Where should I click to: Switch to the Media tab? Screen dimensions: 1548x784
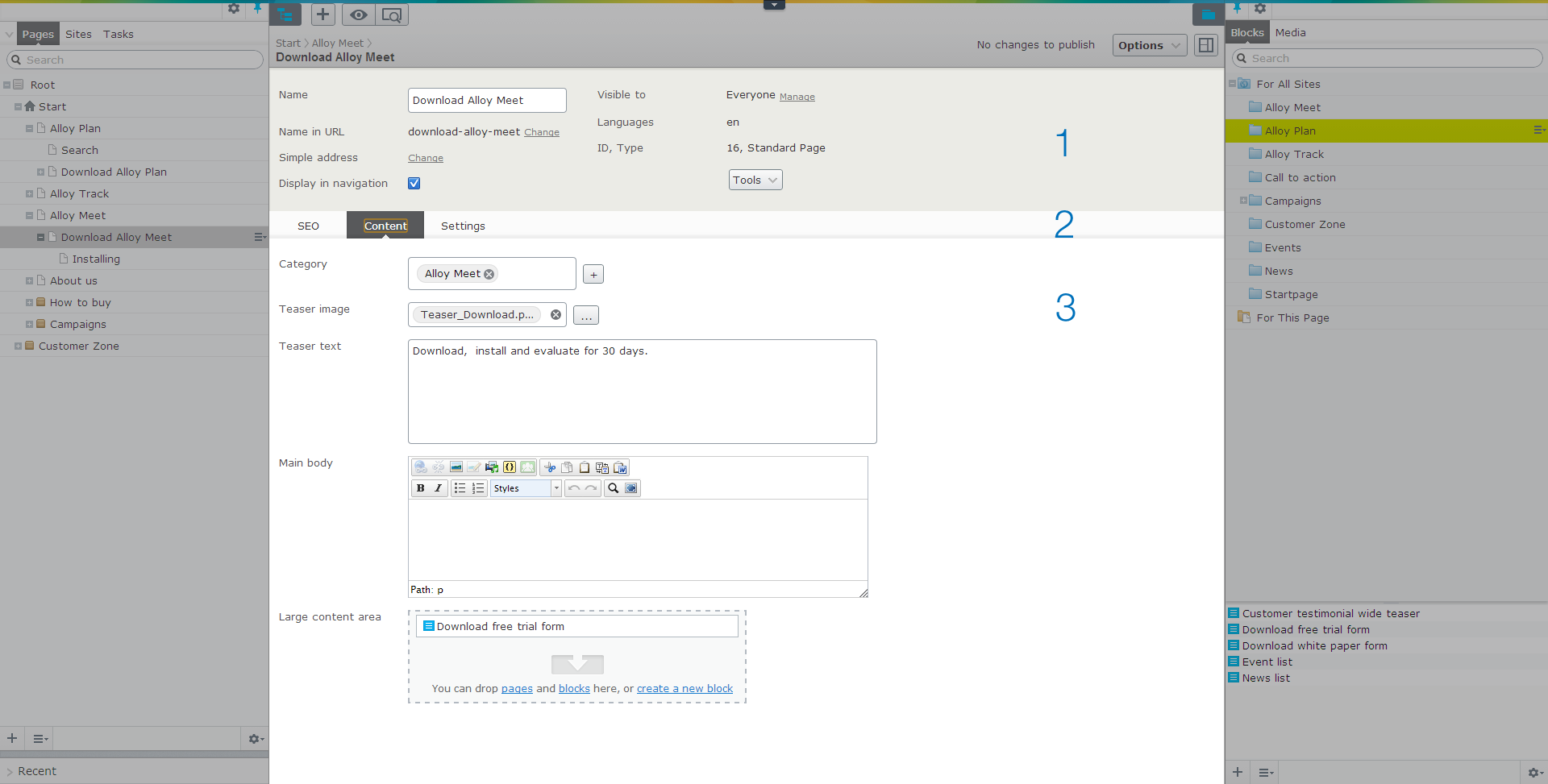1290,32
